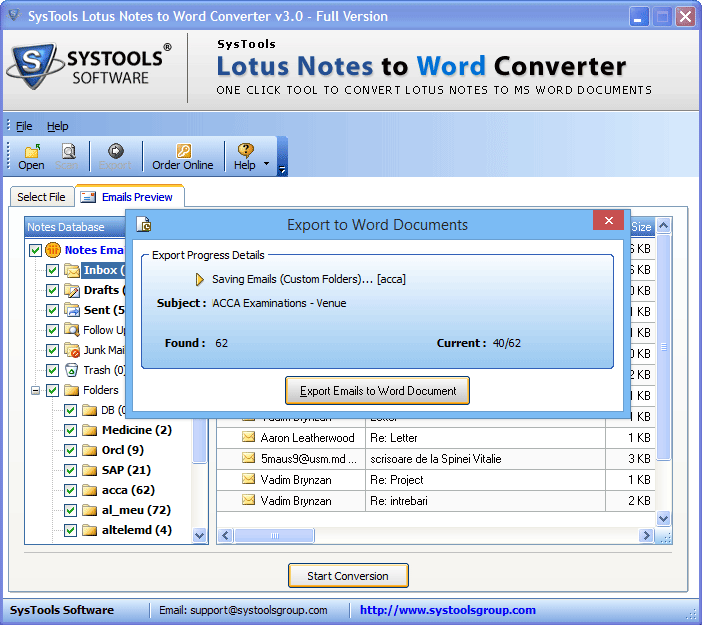Viewport: 702px width, 625px height.
Task: Uncheck the Medicine (2) folder checkbox
Action: pyautogui.click(x=71, y=430)
